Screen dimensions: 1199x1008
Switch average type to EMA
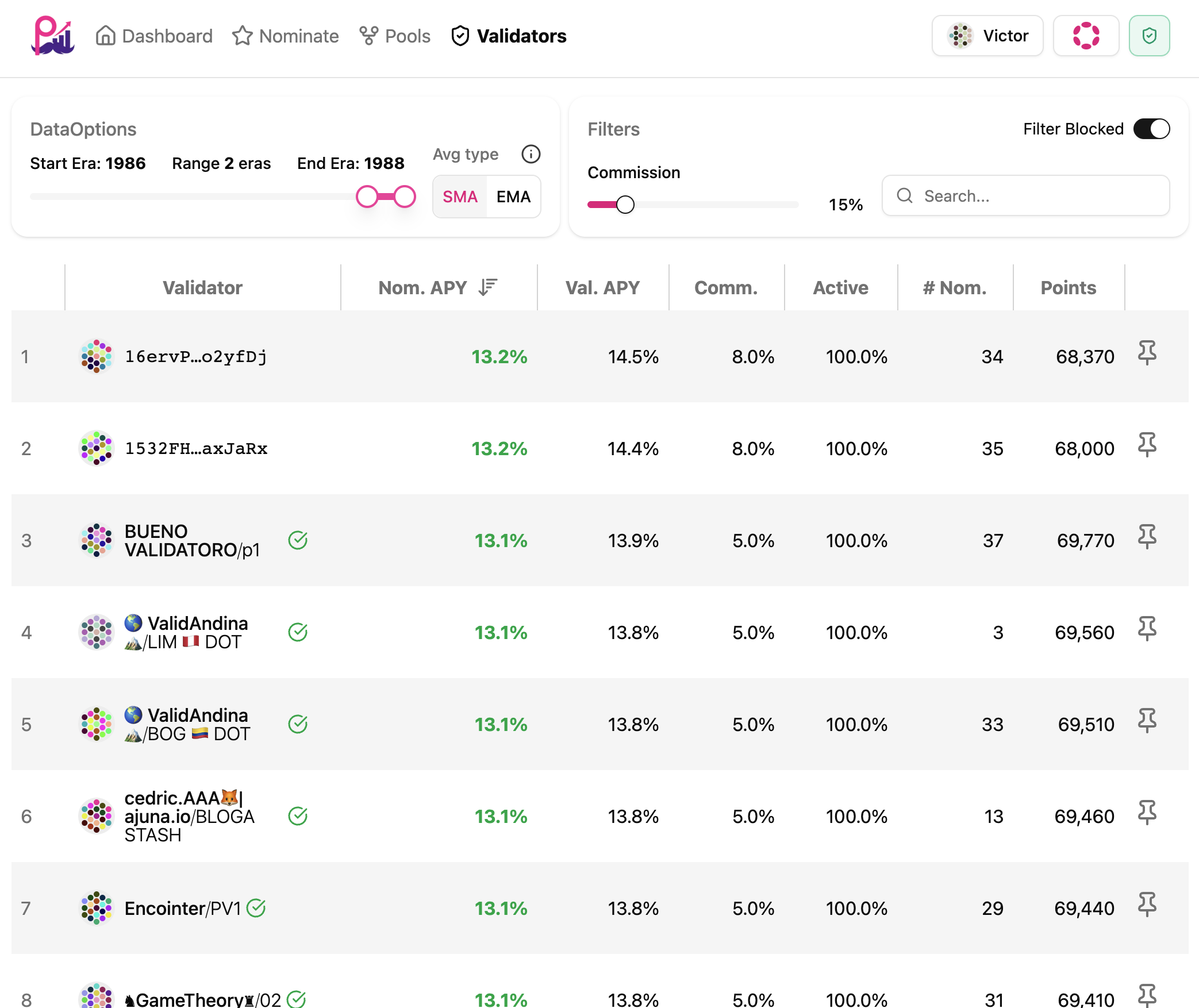click(513, 197)
